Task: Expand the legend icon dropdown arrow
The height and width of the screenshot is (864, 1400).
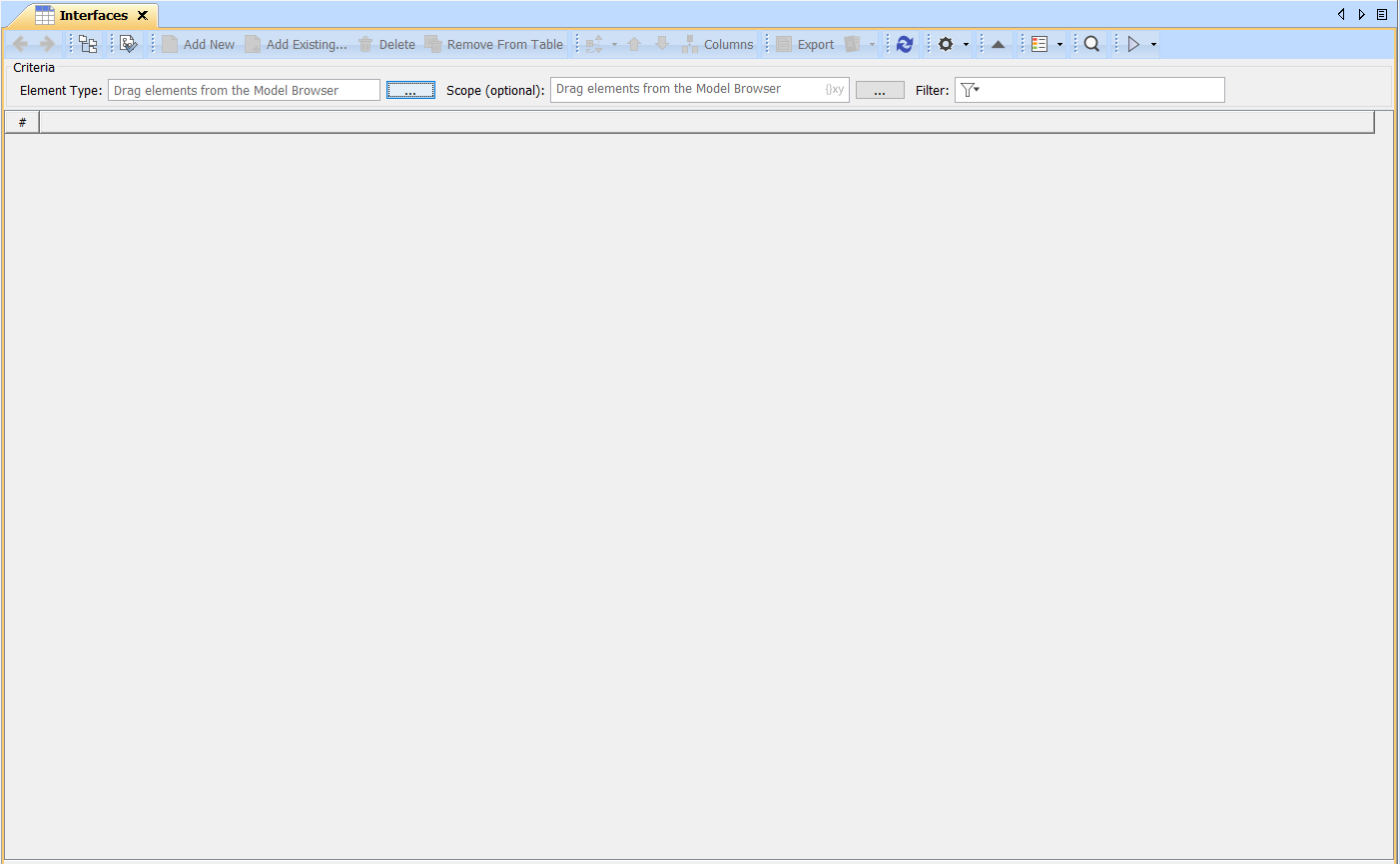Action: [1059, 45]
